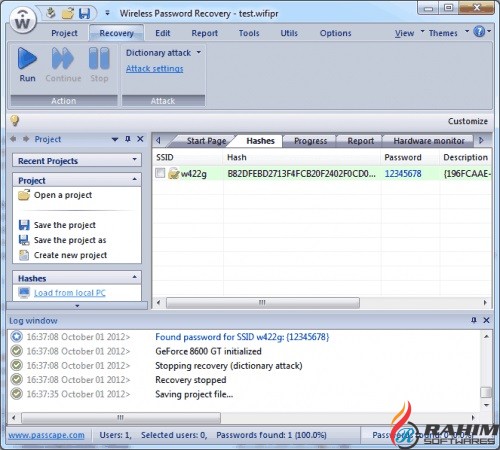Open the Report ribbon tab

coord(204,33)
